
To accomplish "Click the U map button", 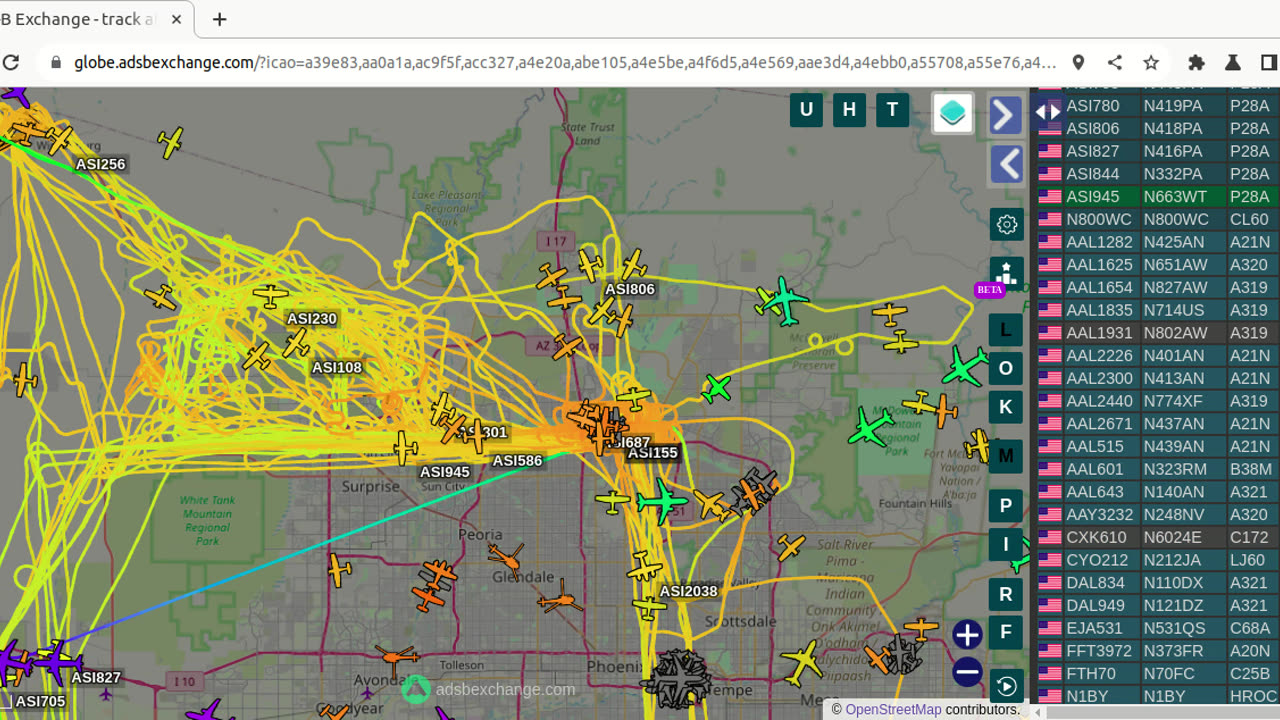I will click(x=806, y=110).
